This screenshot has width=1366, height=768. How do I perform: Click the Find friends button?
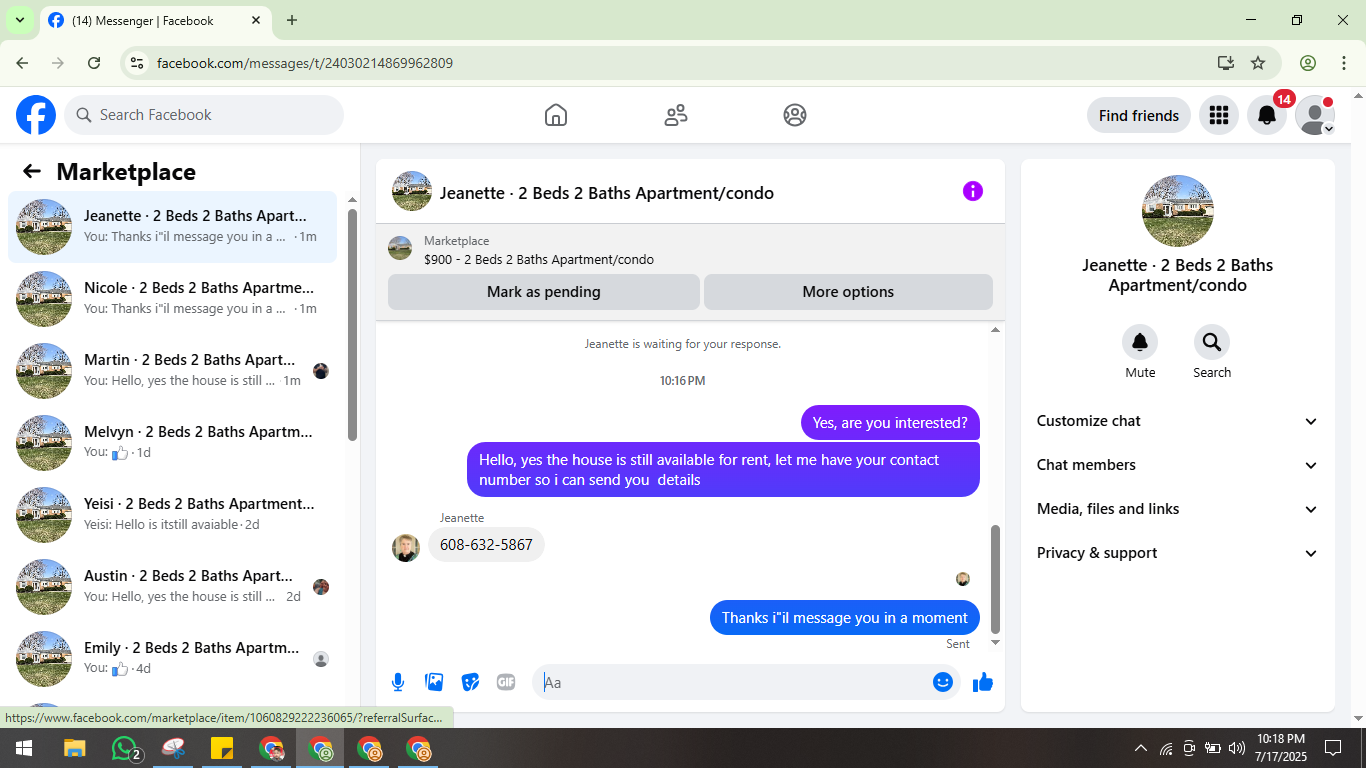click(1139, 115)
